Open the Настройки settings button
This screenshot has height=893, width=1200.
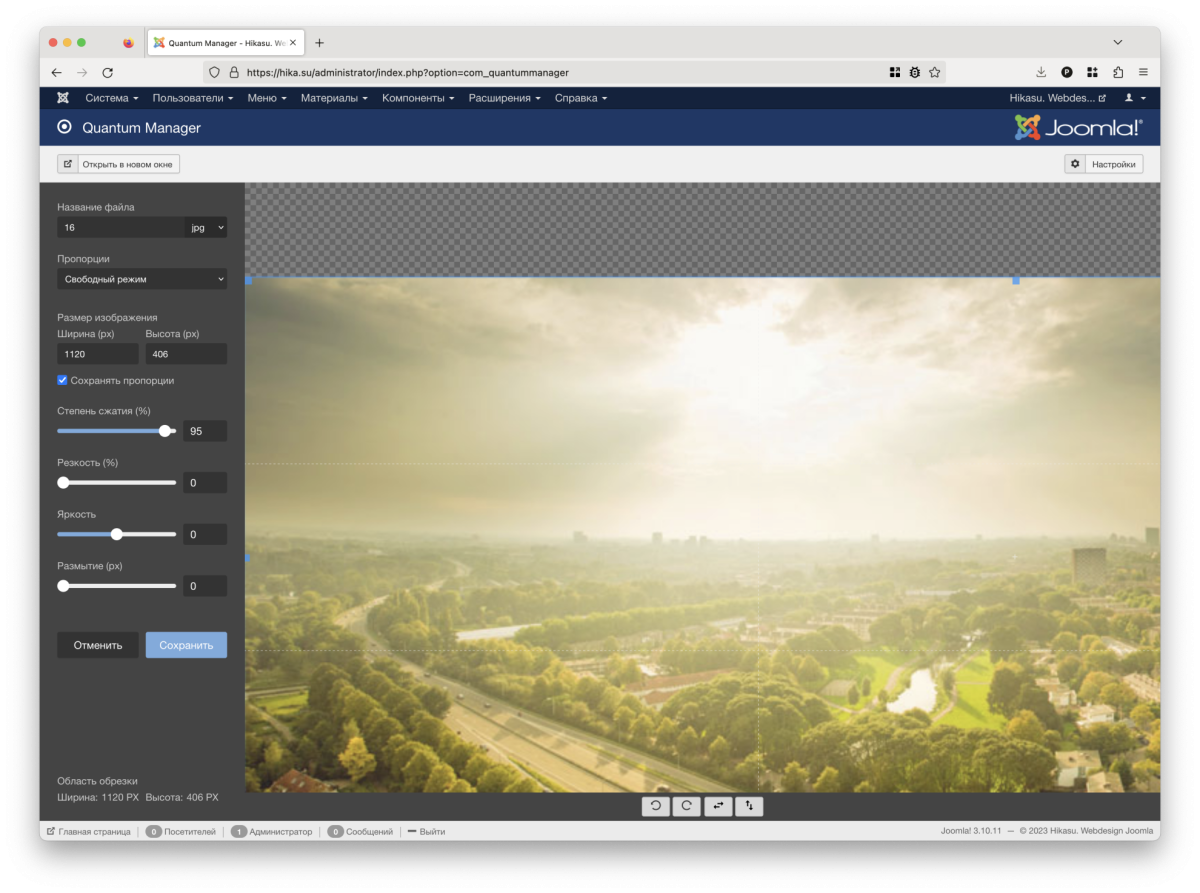pyautogui.click(x=1103, y=164)
